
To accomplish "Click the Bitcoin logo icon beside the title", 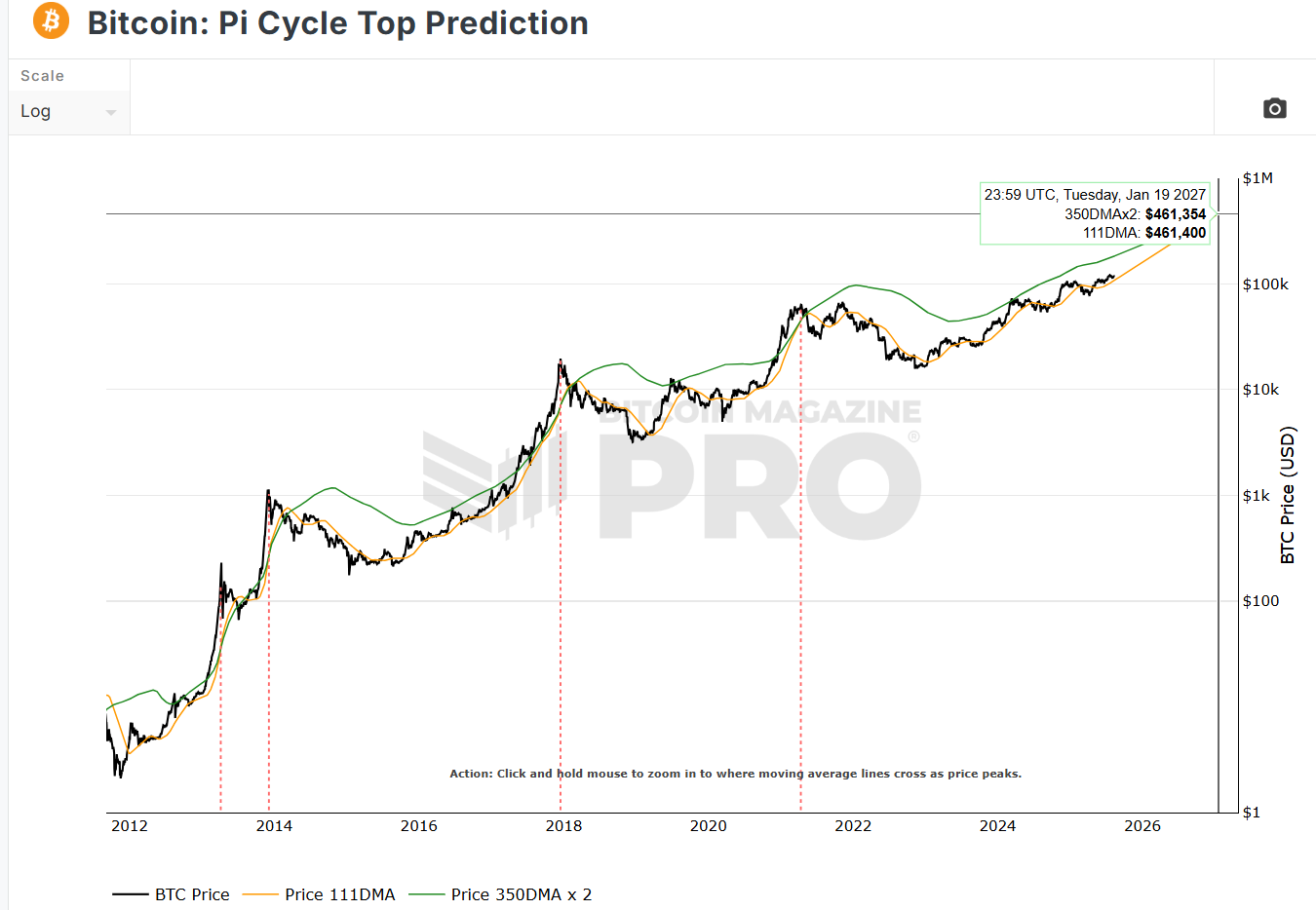I will (x=51, y=20).
